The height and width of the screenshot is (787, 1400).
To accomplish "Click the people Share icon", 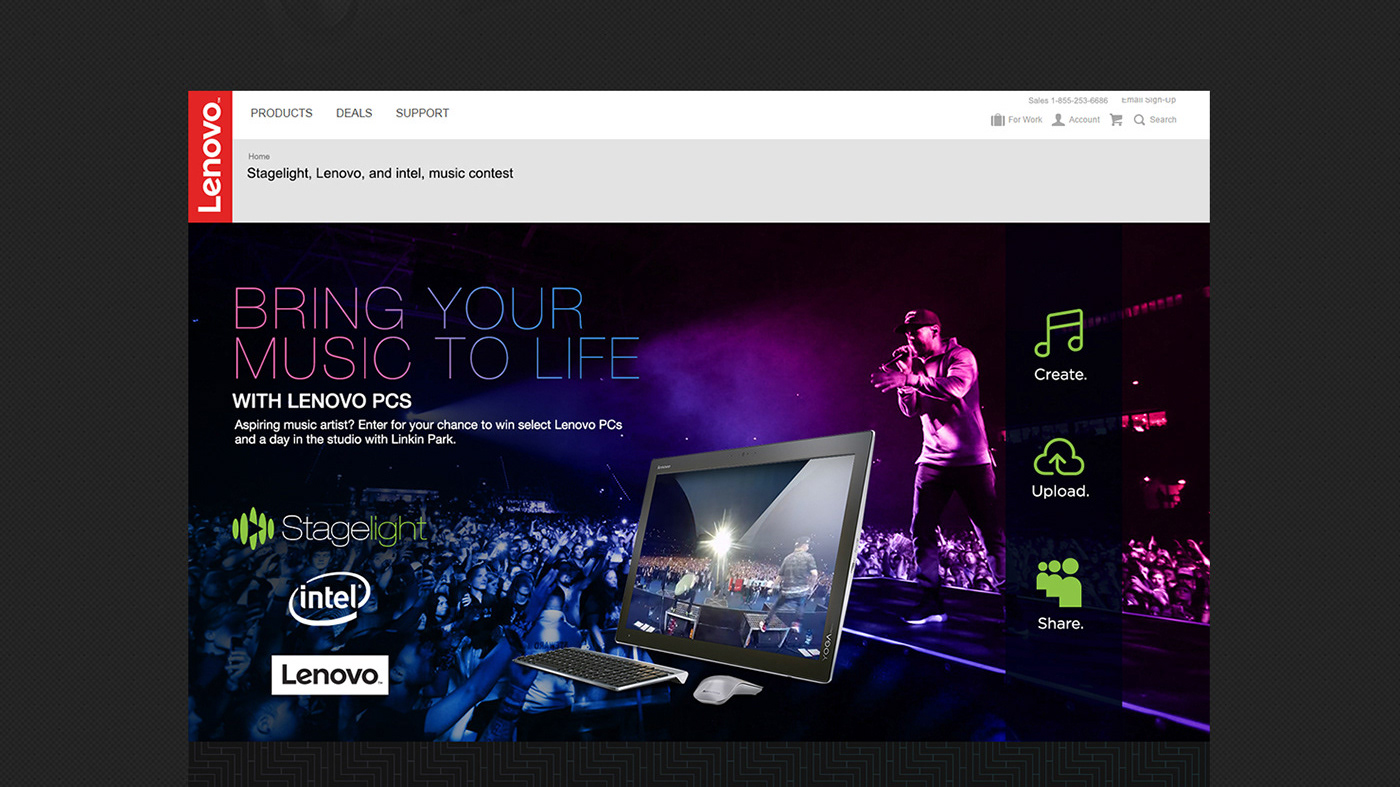I will coord(1059,582).
